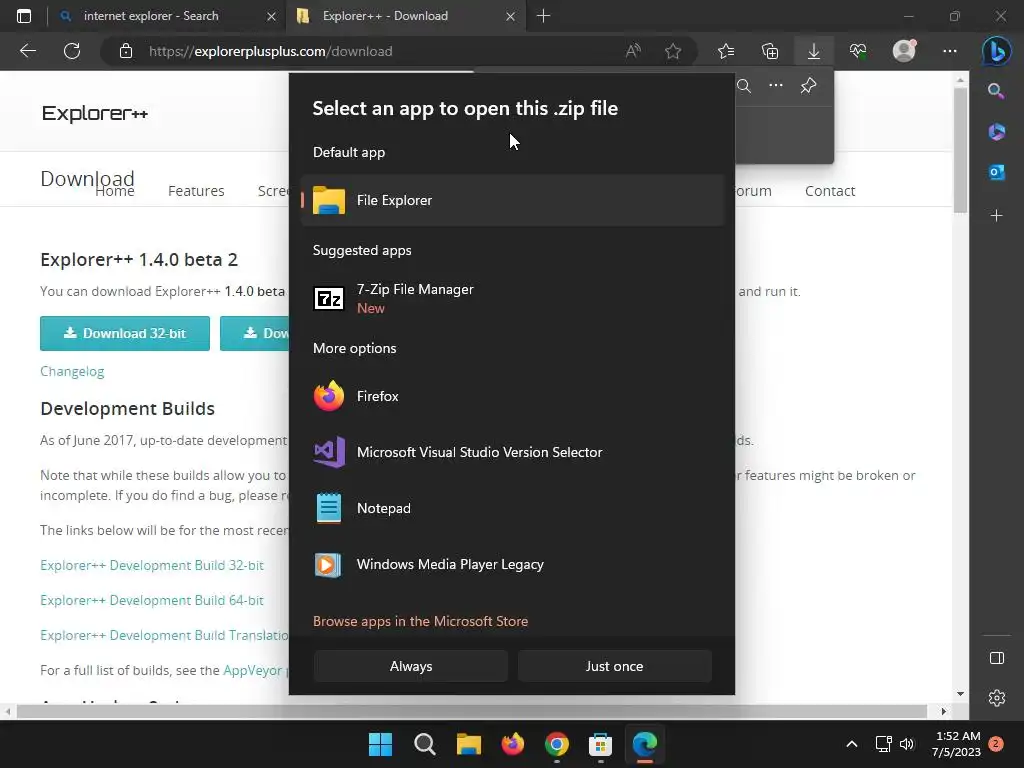
Task: Open volume control in tray
Action: click(x=907, y=744)
